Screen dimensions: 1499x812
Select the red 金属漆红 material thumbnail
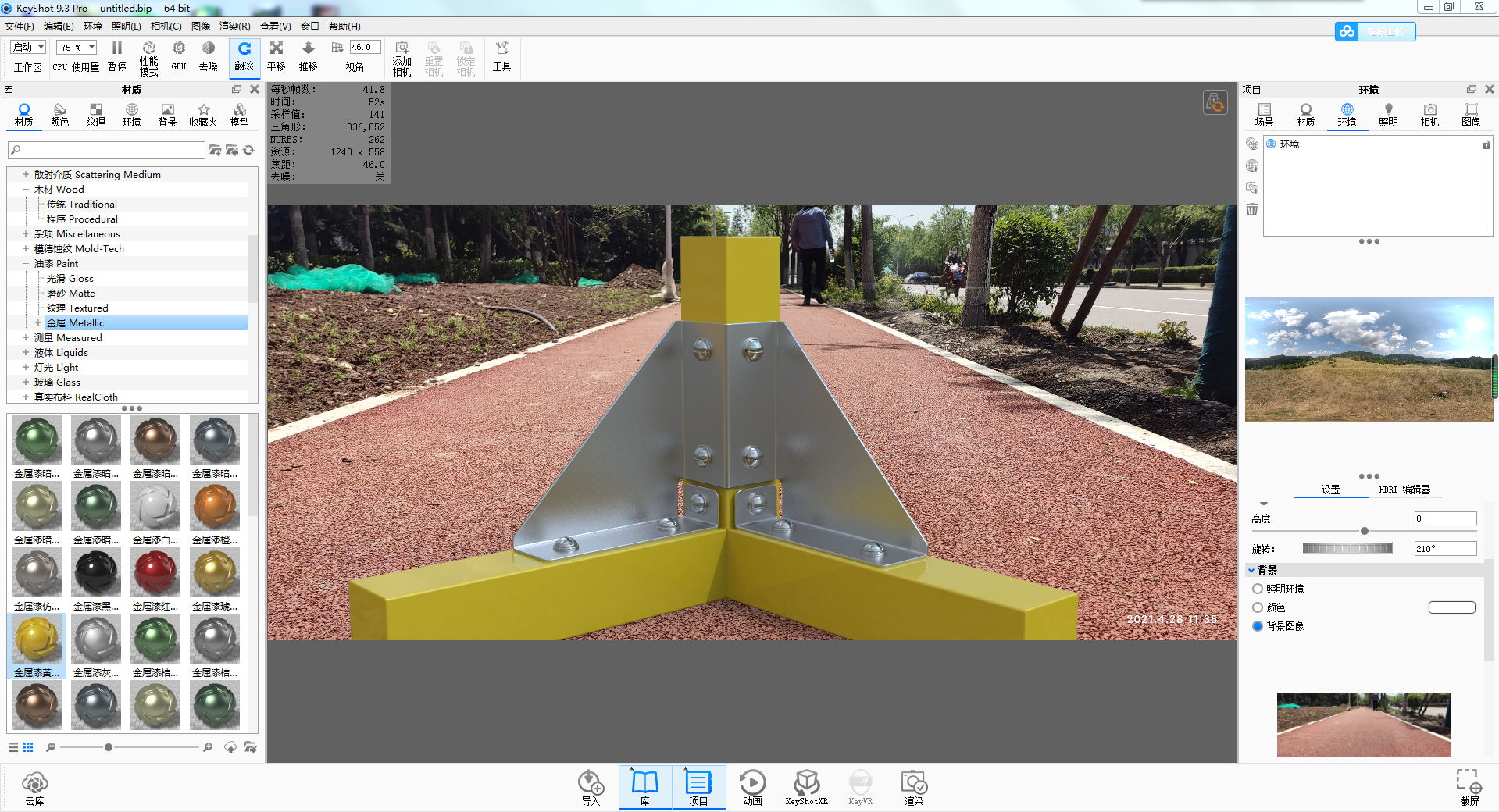(155, 572)
